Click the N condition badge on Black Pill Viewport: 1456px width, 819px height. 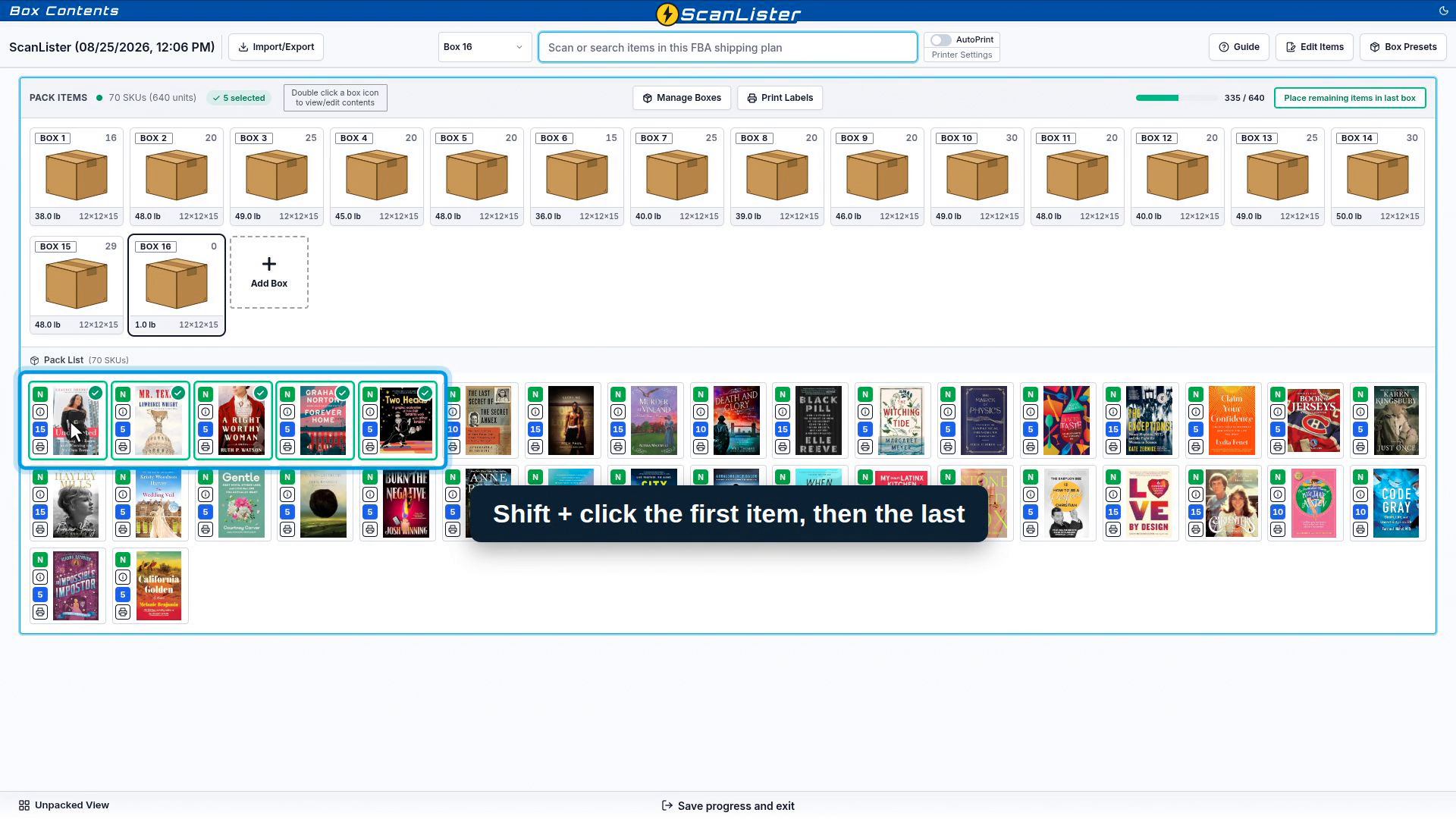783,394
